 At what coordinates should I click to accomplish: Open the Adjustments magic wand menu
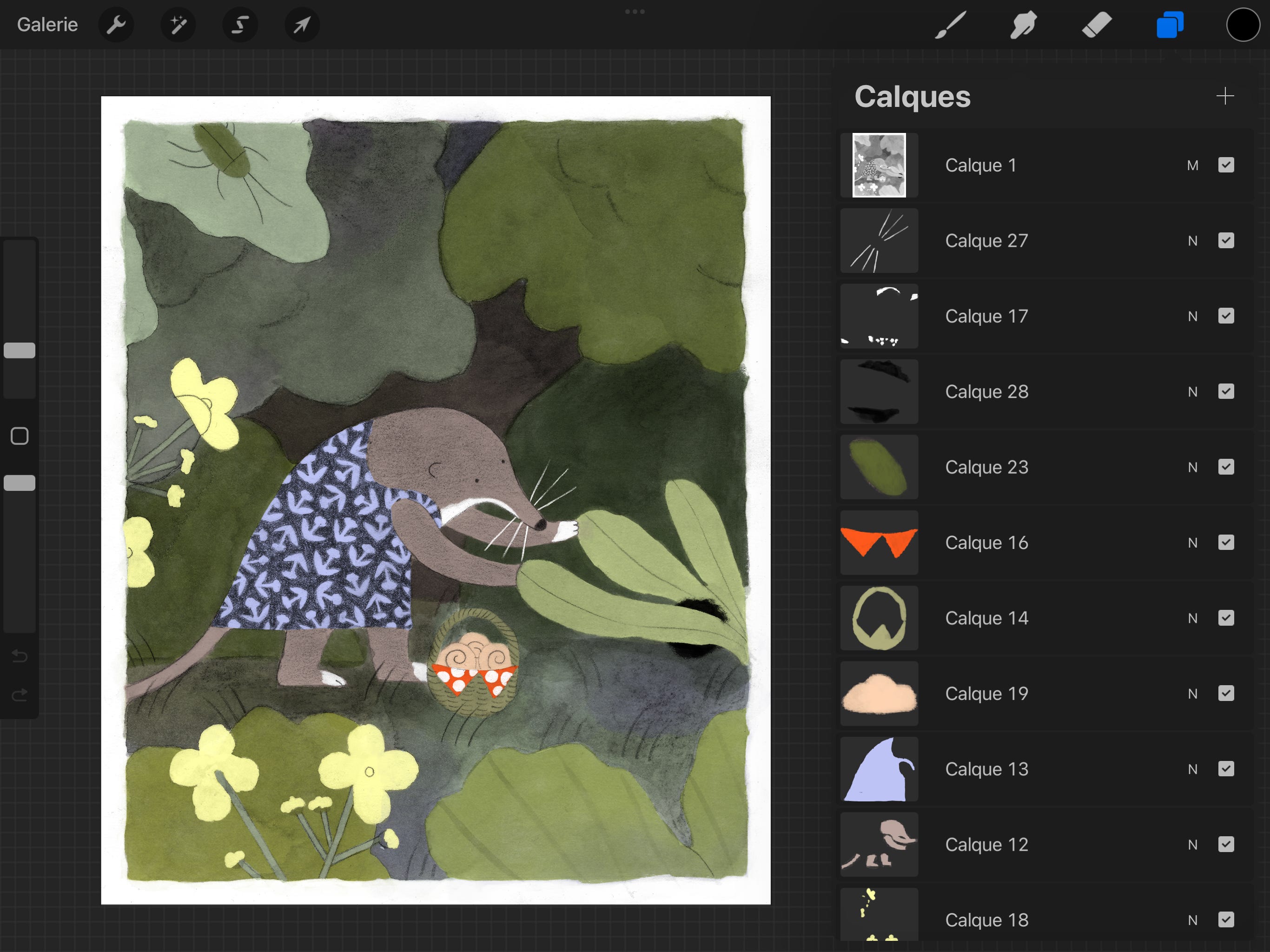[x=178, y=25]
